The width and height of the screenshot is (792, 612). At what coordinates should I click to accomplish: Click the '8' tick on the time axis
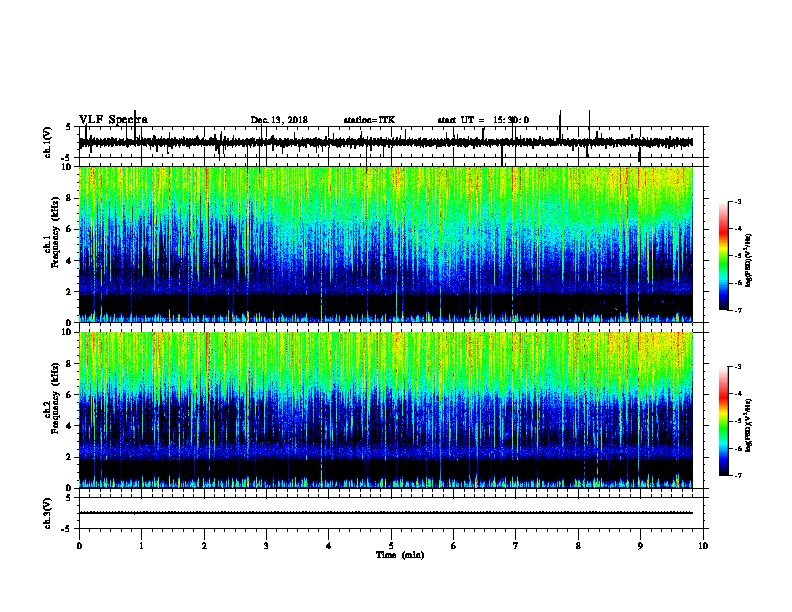click(578, 546)
